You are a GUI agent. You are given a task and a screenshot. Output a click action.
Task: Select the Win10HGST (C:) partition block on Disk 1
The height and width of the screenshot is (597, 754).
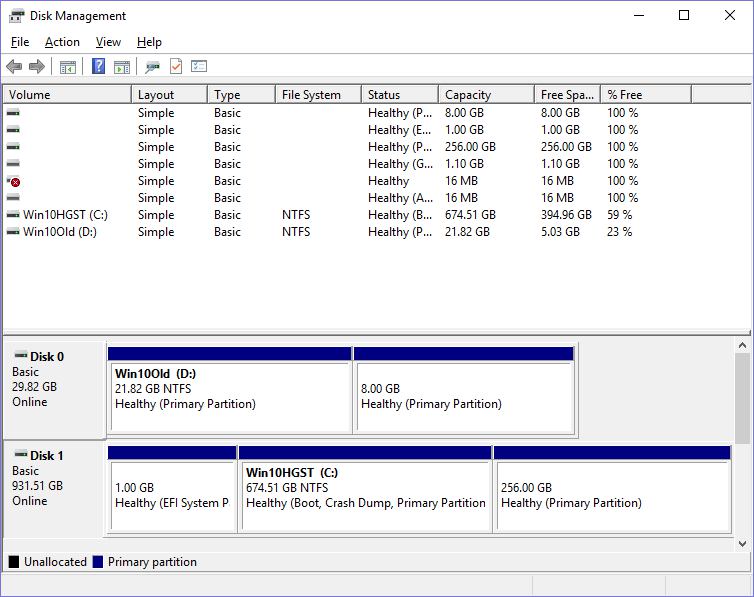(365, 489)
